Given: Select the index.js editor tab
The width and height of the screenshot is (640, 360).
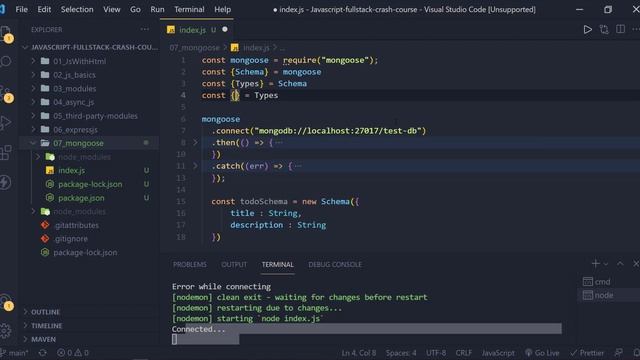Looking at the screenshot, I should [x=197, y=30].
